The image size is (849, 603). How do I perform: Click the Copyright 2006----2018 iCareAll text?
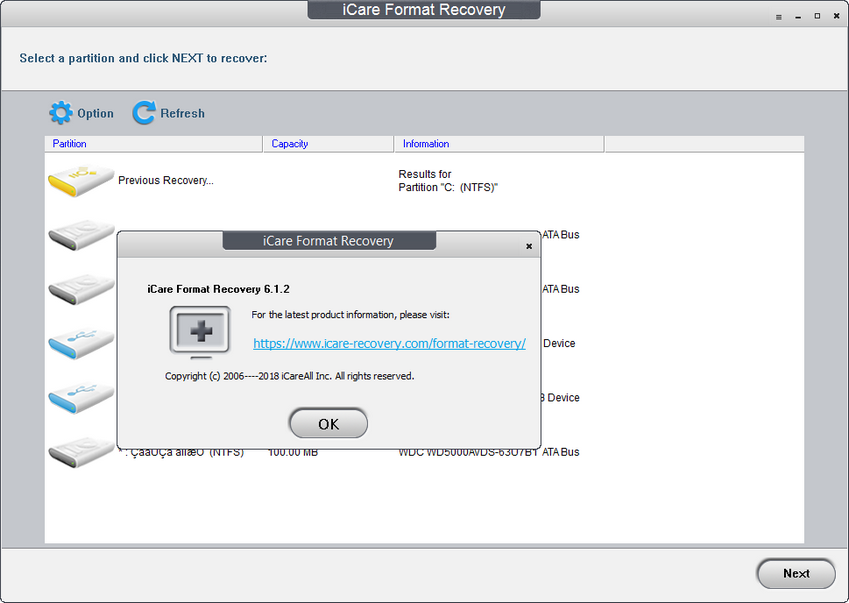pos(290,376)
